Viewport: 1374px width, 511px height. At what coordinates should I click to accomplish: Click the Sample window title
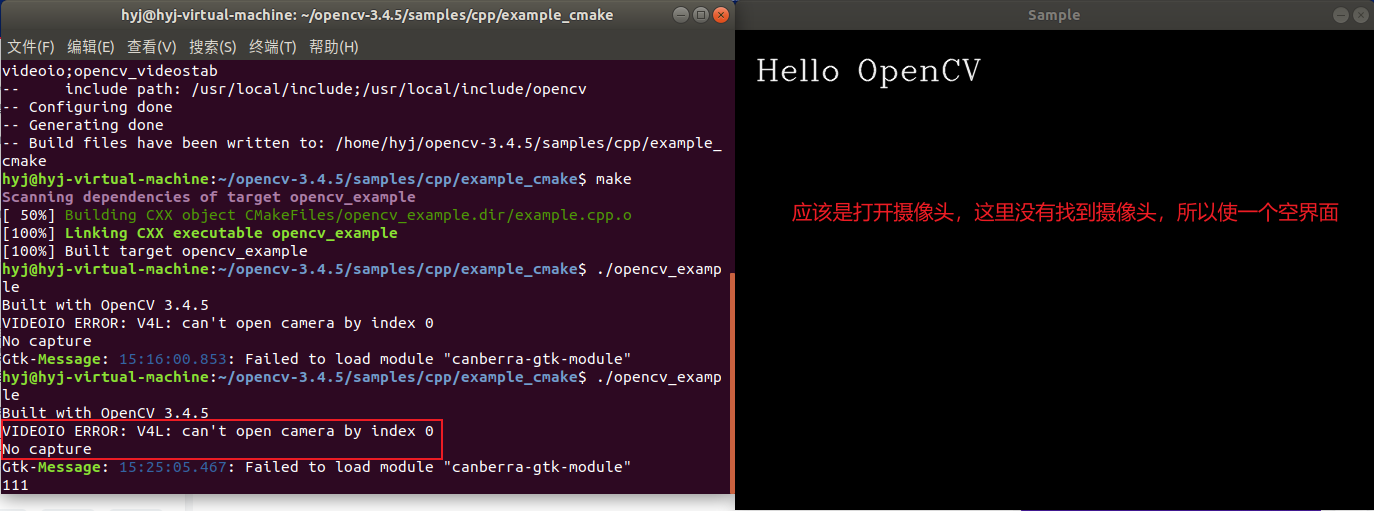point(1054,15)
